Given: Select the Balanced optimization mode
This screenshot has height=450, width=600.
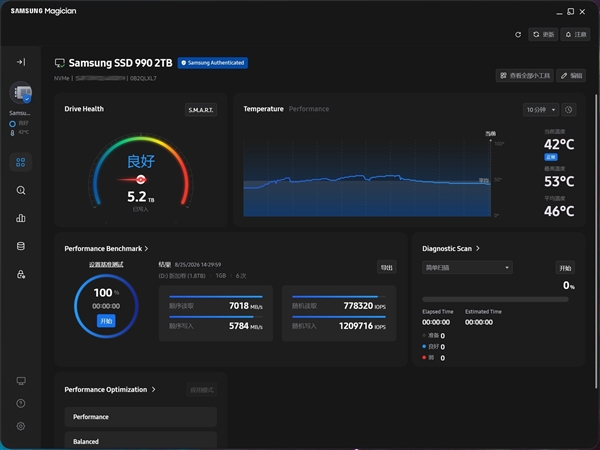Looking at the screenshot, I should point(141,441).
